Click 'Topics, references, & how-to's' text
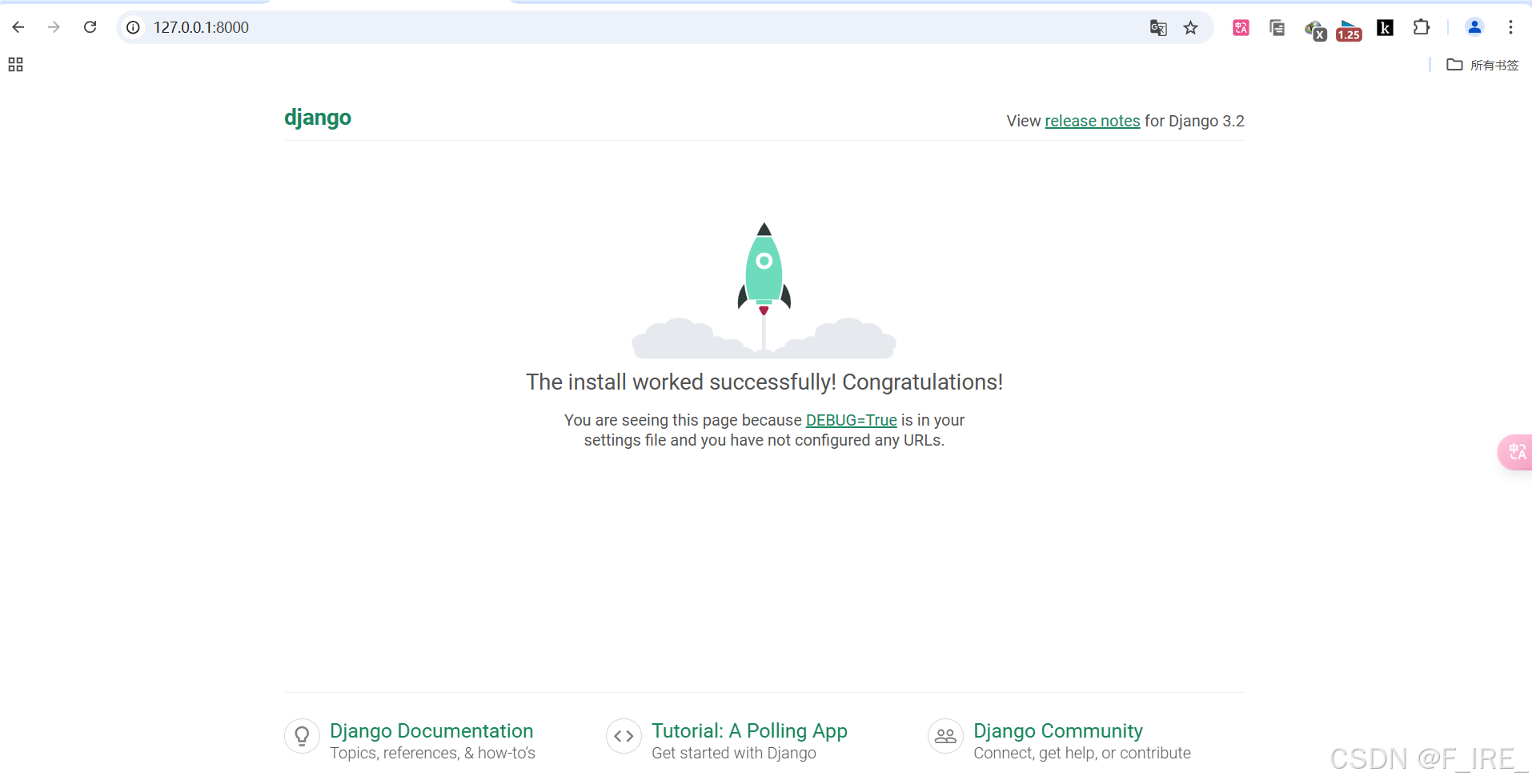The width and height of the screenshot is (1532, 784). tap(432, 753)
